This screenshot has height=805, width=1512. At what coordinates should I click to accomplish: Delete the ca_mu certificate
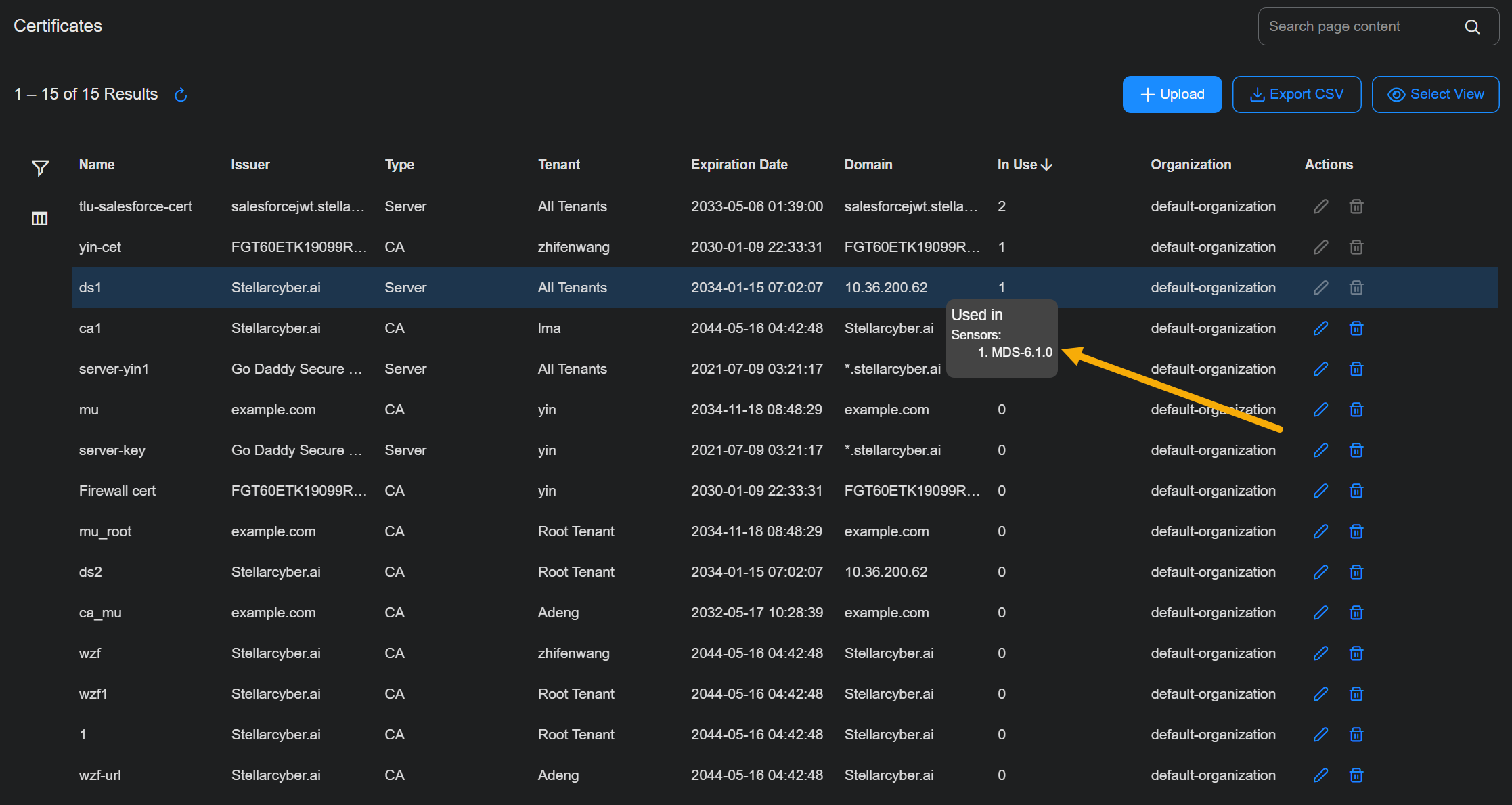[x=1356, y=613]
